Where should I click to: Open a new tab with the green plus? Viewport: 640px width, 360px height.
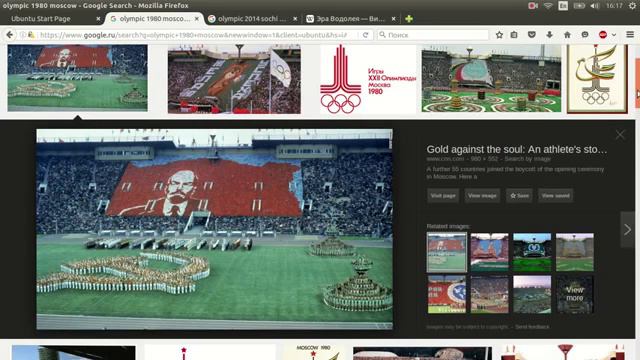coord(409,19)
